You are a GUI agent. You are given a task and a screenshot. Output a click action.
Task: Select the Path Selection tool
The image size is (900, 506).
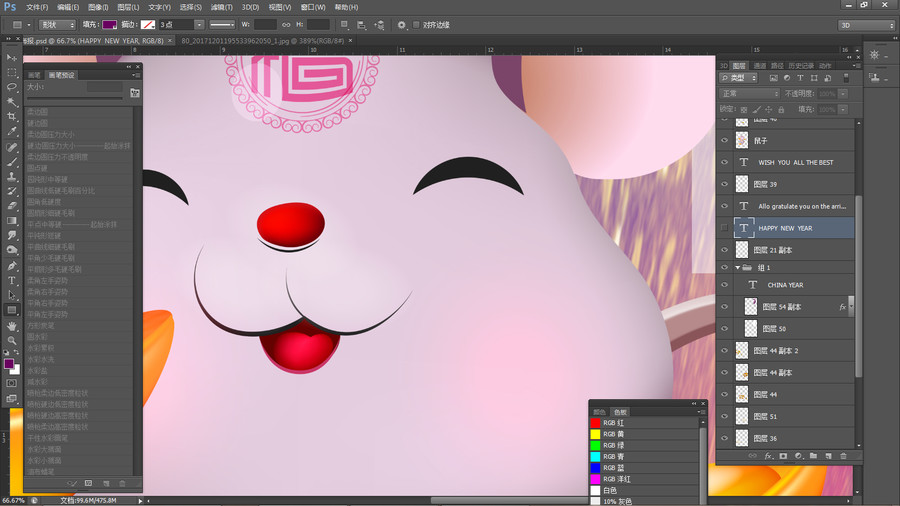(x=11, y=295)
